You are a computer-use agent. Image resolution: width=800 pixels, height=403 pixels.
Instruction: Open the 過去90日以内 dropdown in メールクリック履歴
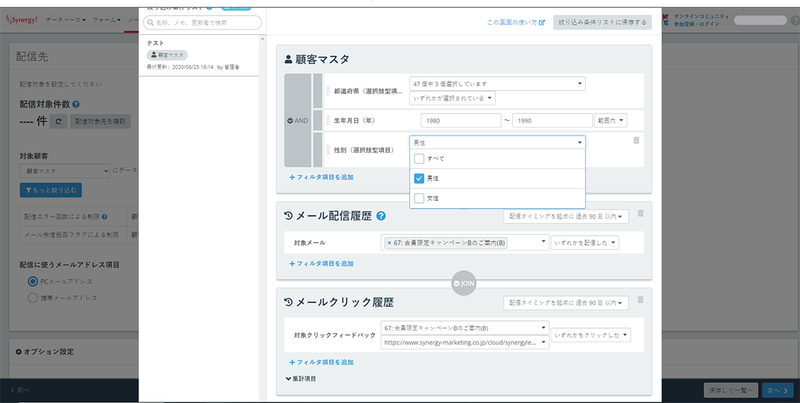coord(566,303)
